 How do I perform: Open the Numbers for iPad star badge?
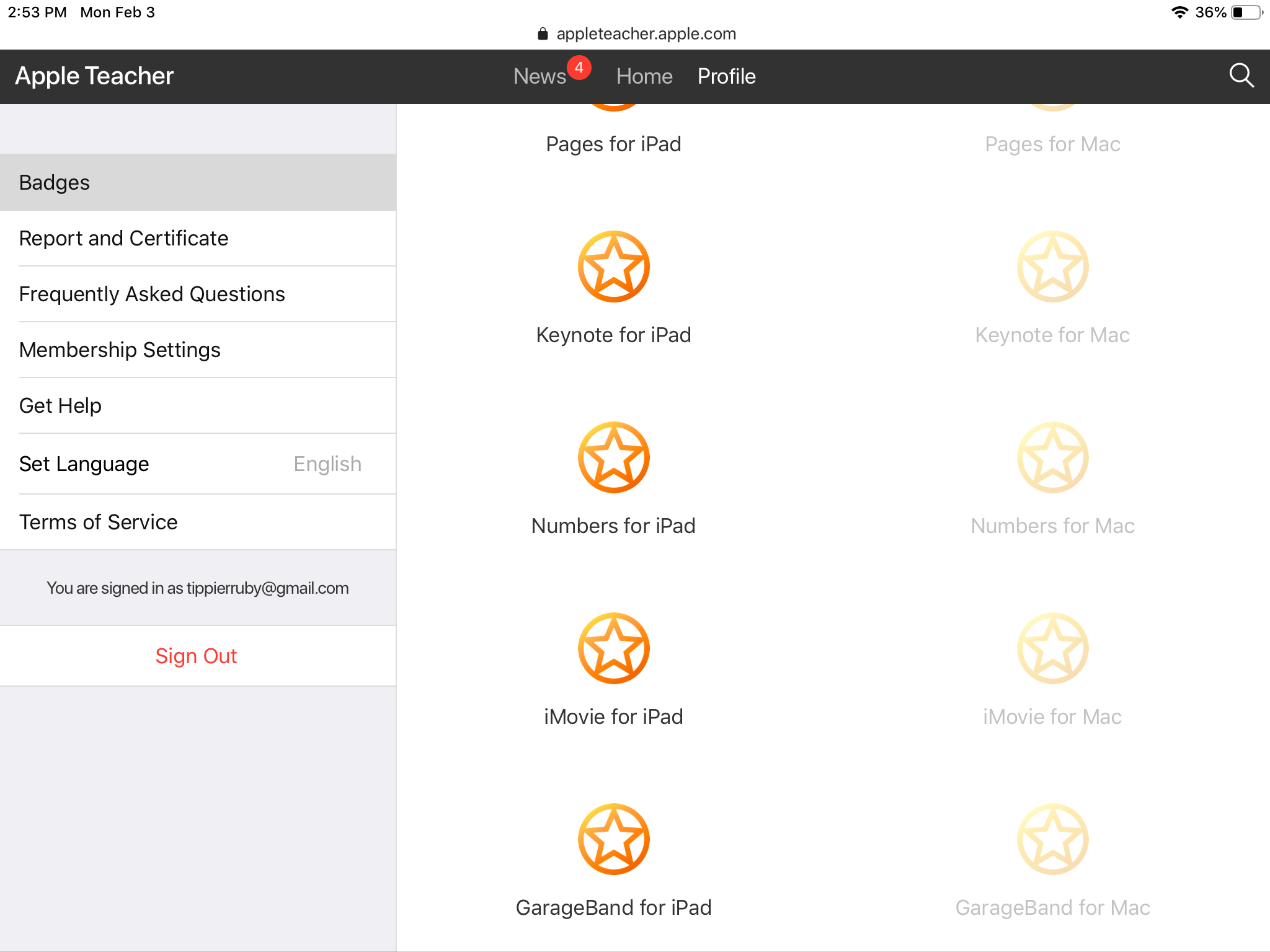coord(613,457)
